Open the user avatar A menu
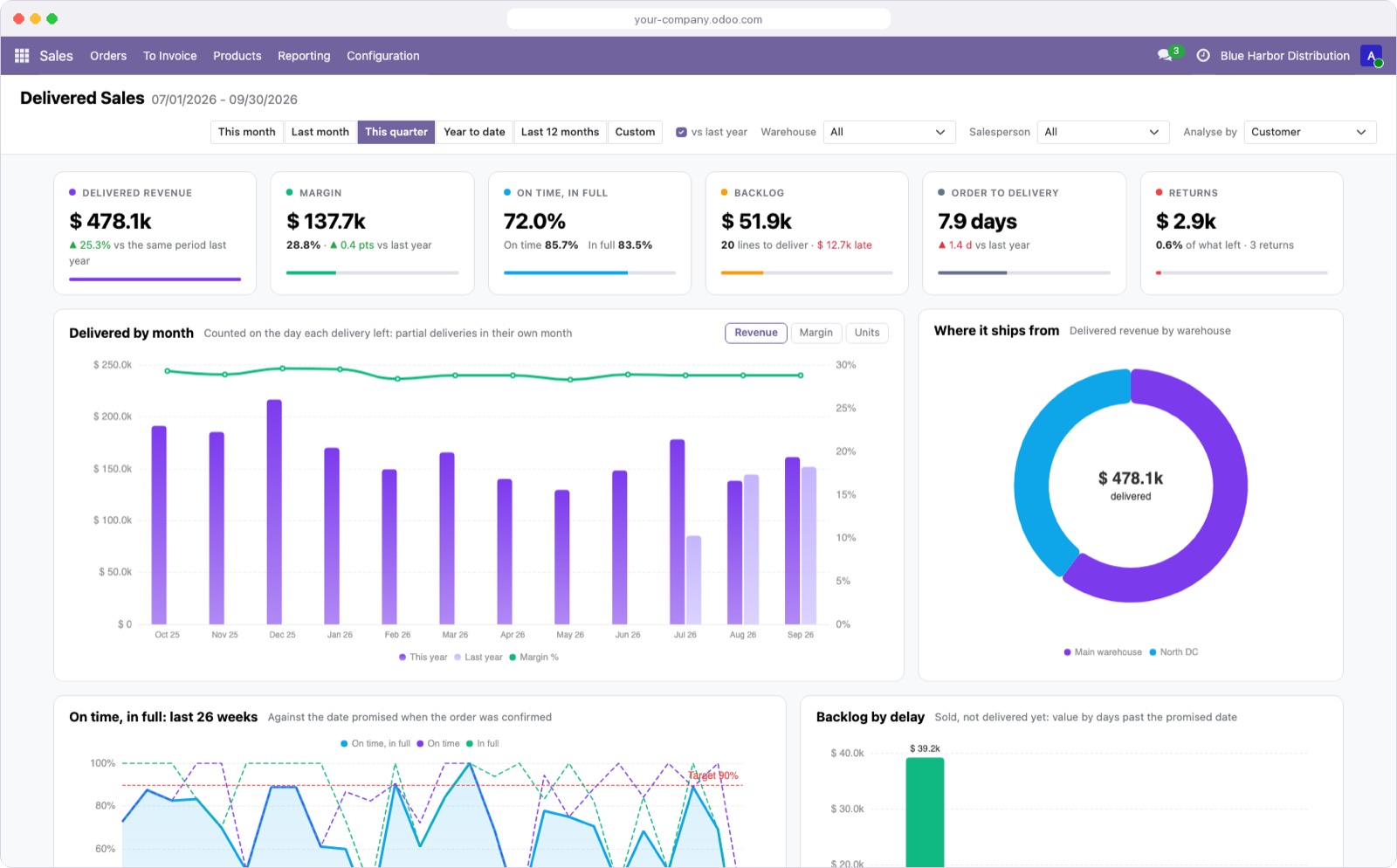 (1371, 56)
